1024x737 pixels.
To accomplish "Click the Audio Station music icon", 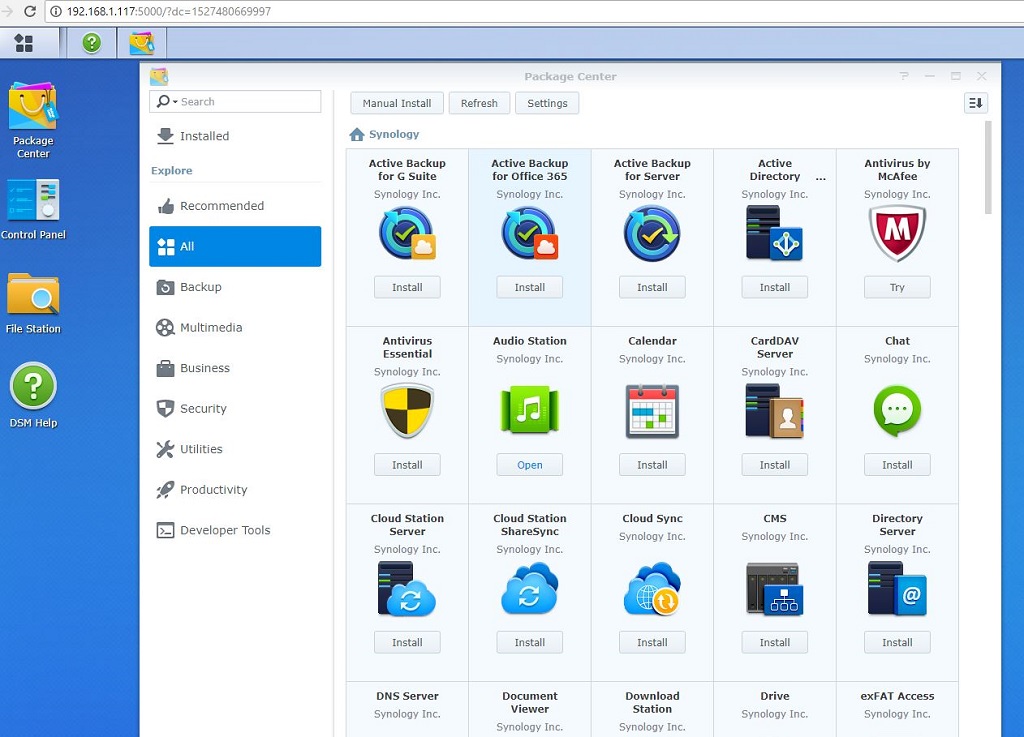I will click(530, 410).
